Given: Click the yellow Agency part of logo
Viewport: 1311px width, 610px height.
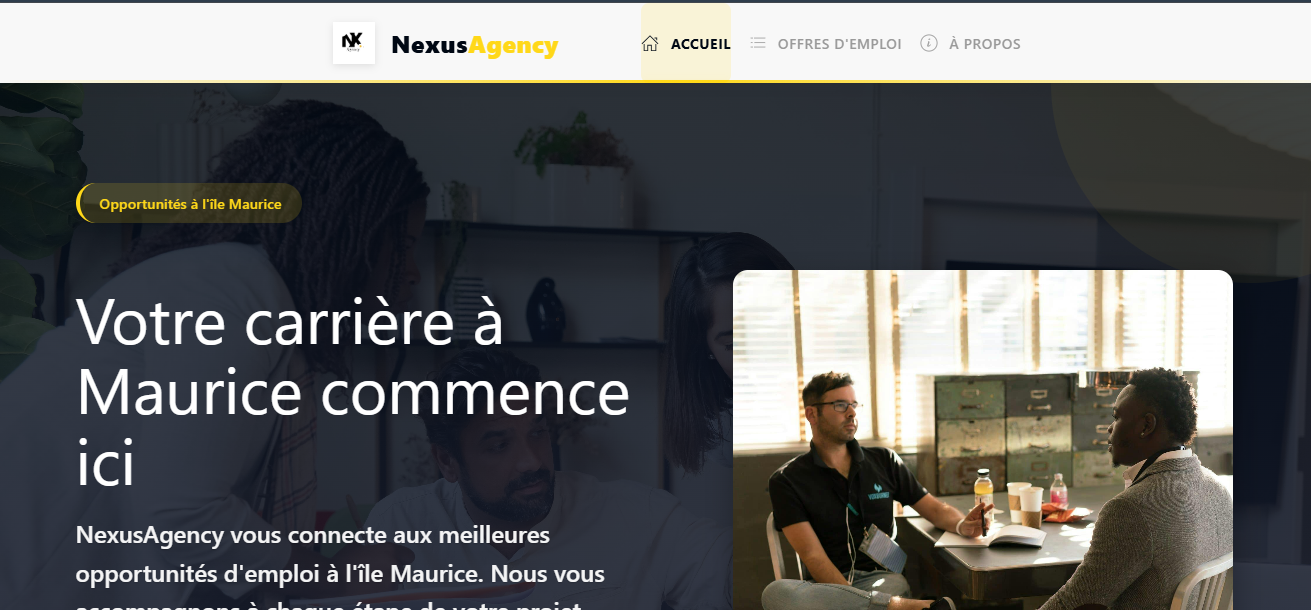Looking at the screenshot, I should tap(513, 46).
